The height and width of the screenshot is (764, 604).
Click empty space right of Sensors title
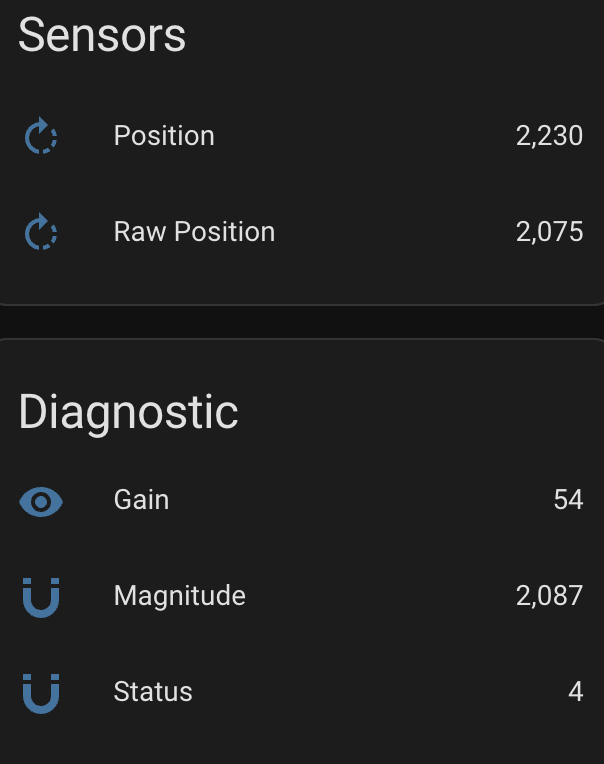(x=400, y=36)
